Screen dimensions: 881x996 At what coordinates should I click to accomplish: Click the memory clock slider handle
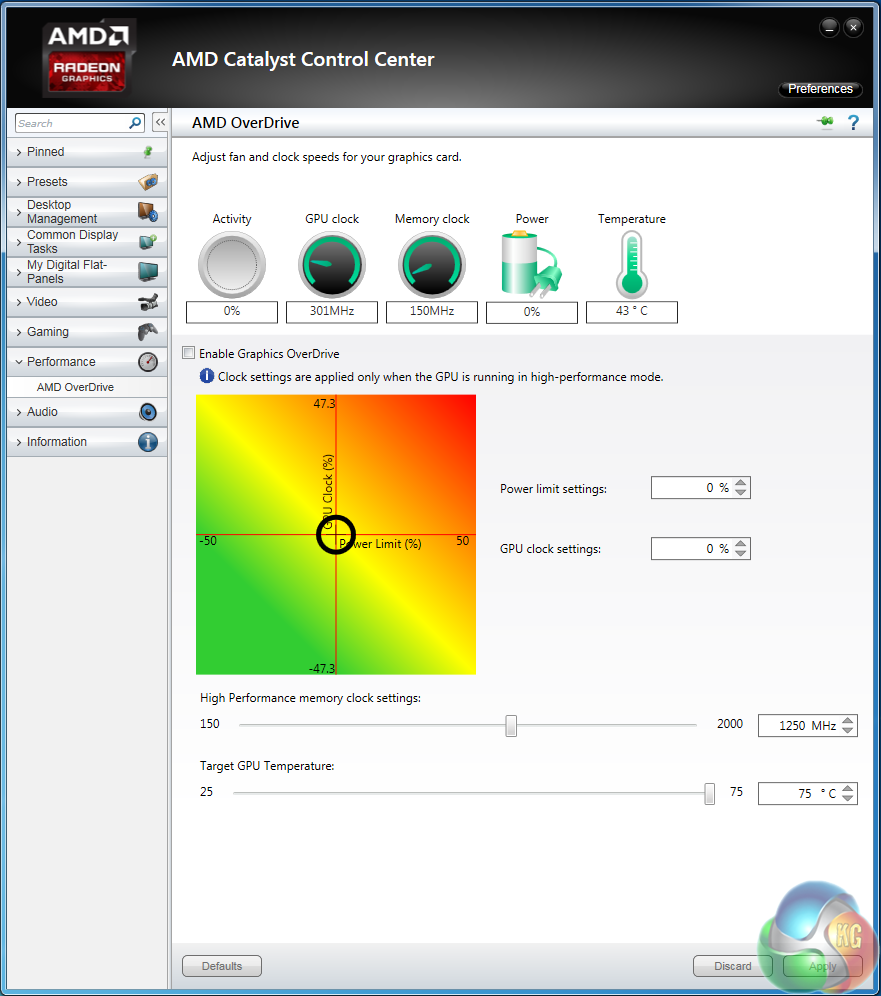pyautogui.click(x=511, y=725)
